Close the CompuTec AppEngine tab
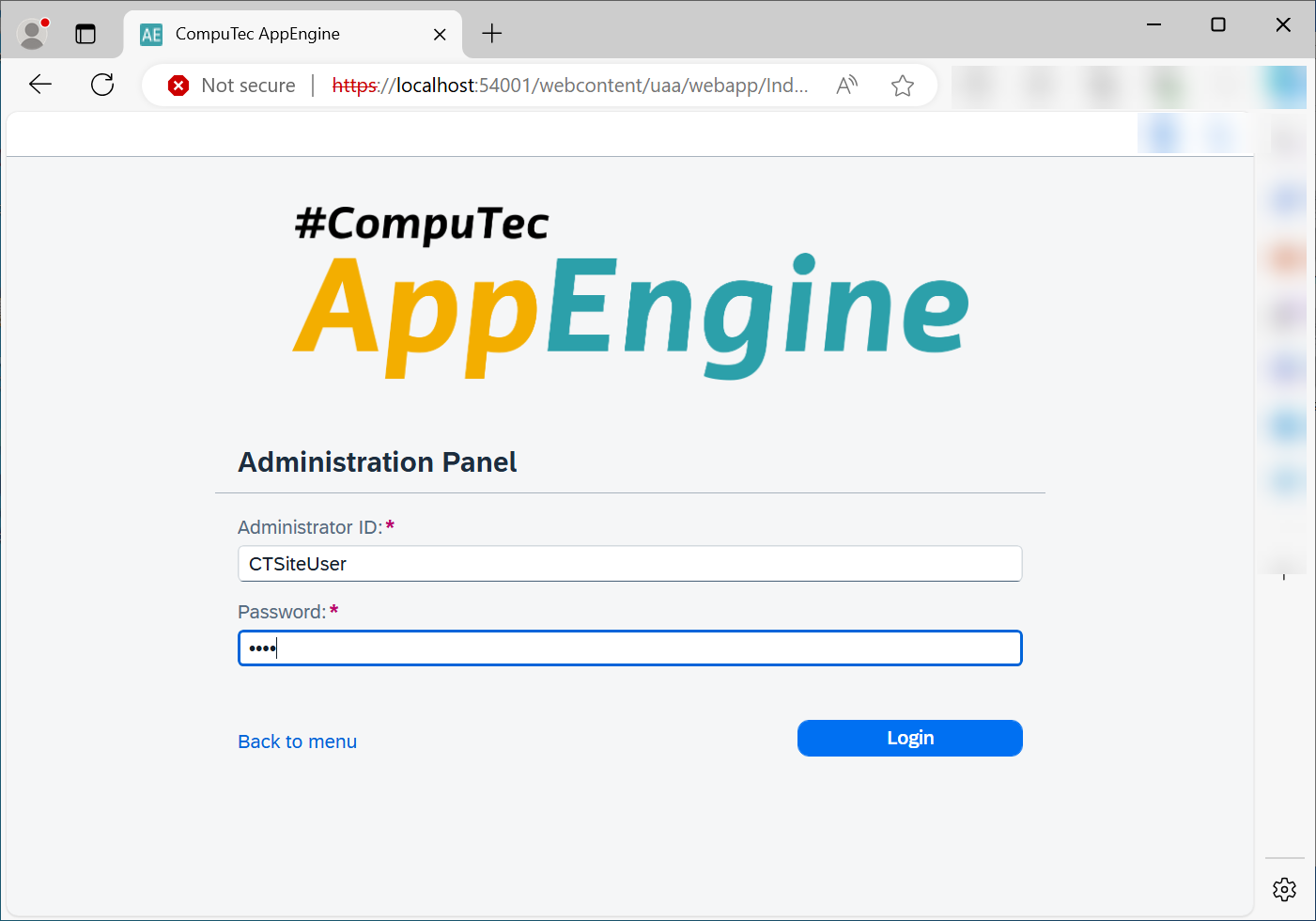 click(x=440, y=35)
